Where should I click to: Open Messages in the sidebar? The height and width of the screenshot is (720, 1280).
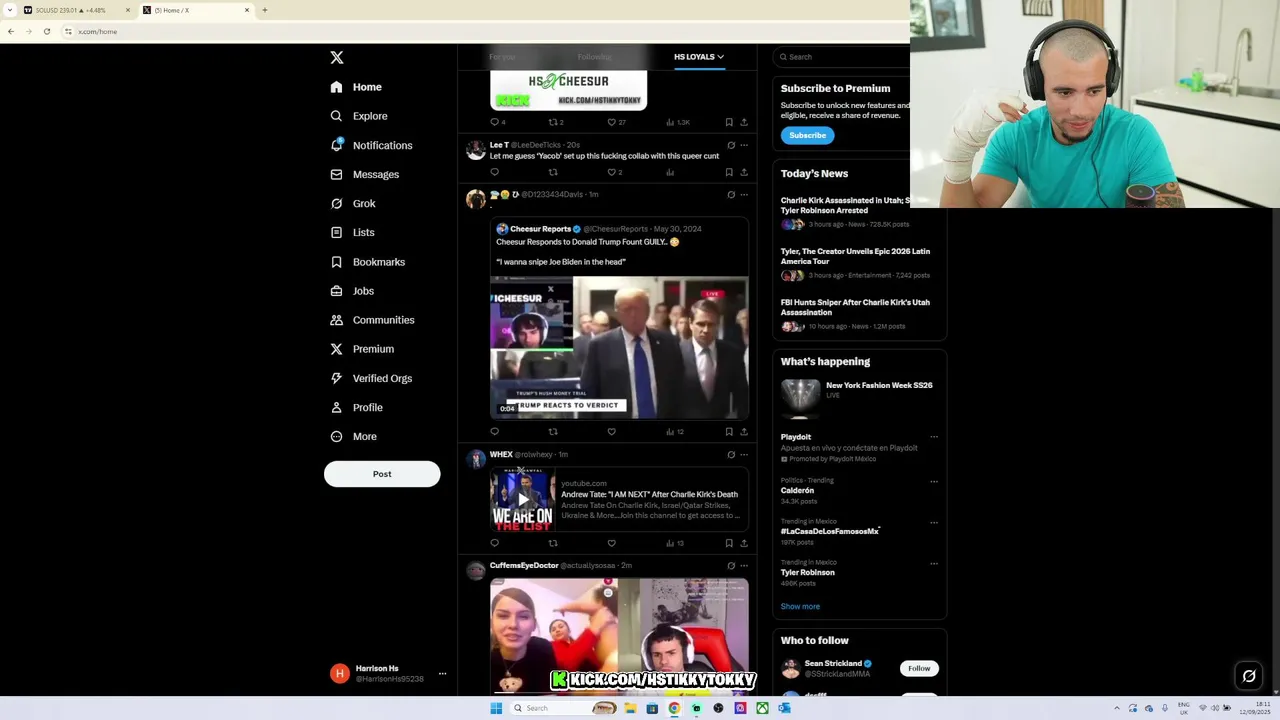(x=364, y=174)
